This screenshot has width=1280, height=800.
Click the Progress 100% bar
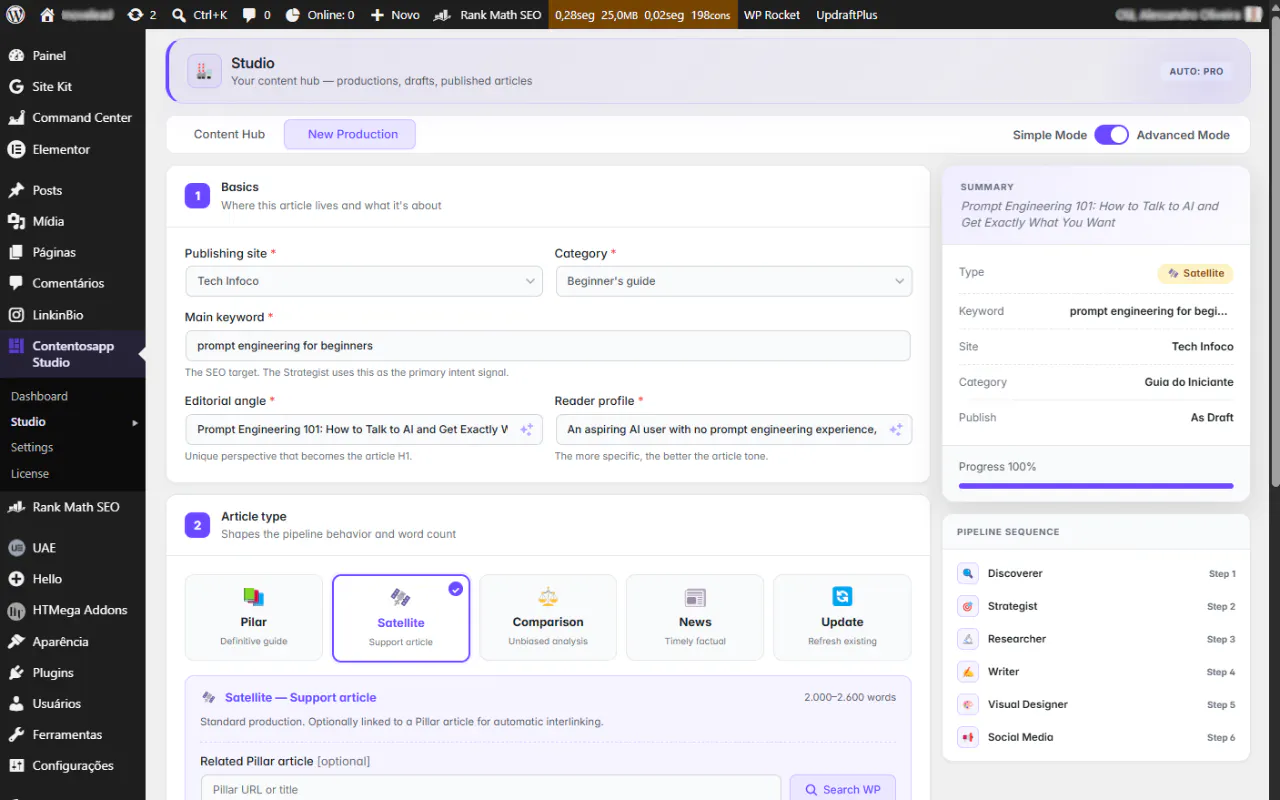pyautogui.click(x=1096, y=486)
